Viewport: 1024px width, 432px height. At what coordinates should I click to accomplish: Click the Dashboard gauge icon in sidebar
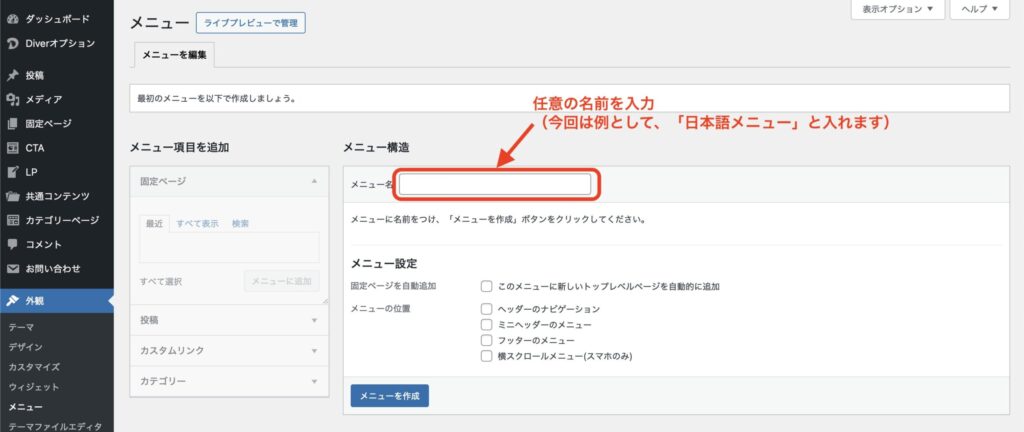12,19
